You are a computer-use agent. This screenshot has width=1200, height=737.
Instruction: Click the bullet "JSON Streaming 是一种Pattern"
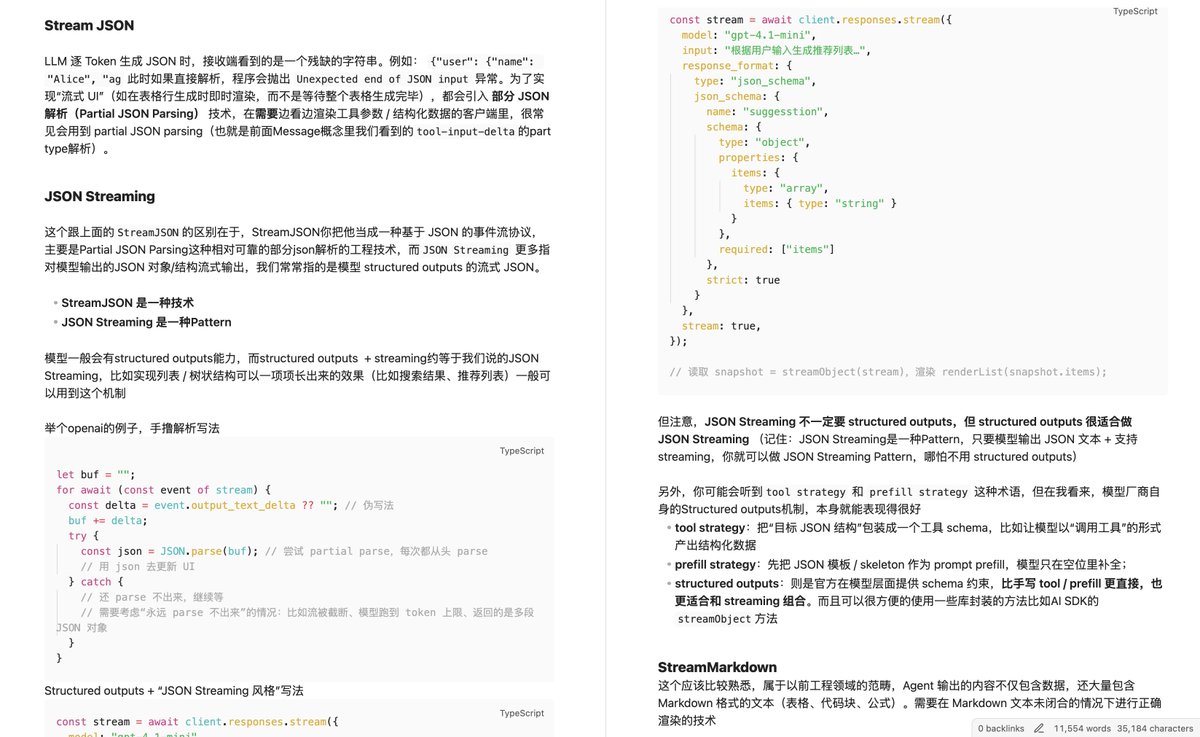[146, 322]
